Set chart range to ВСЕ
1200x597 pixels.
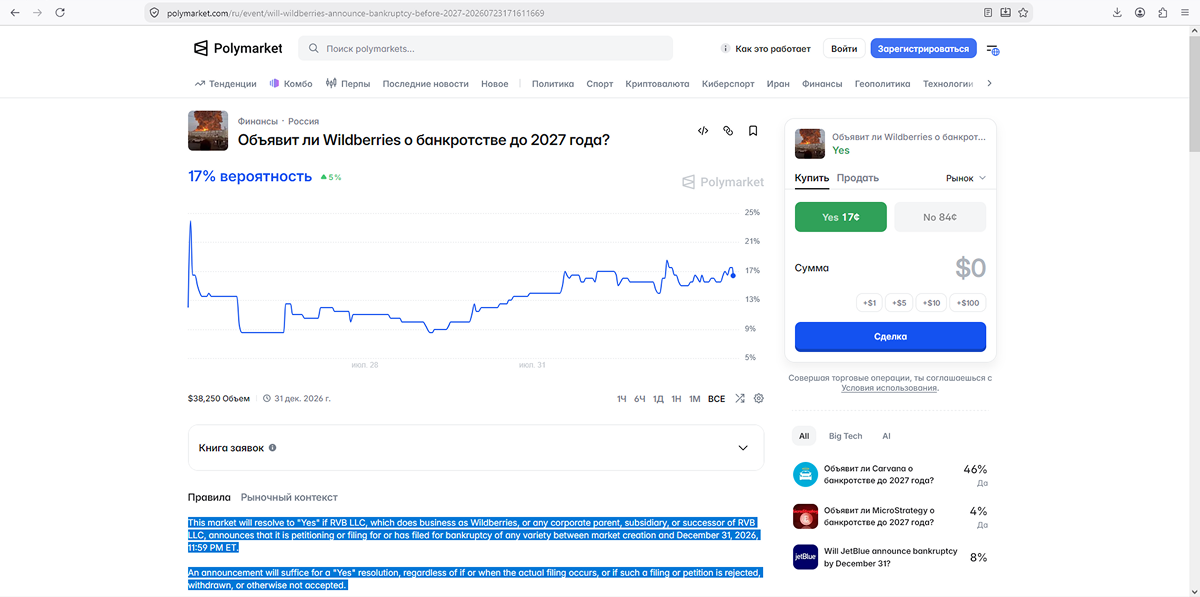coord(717,399)
